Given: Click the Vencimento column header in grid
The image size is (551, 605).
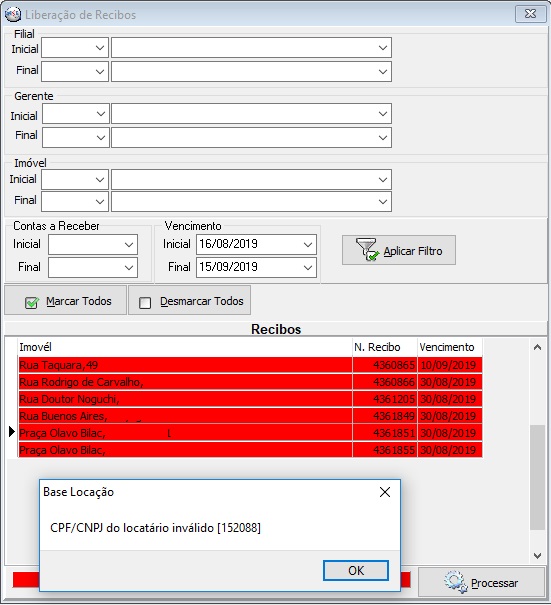Looking at the screenshot, I should tap(450, 347).
